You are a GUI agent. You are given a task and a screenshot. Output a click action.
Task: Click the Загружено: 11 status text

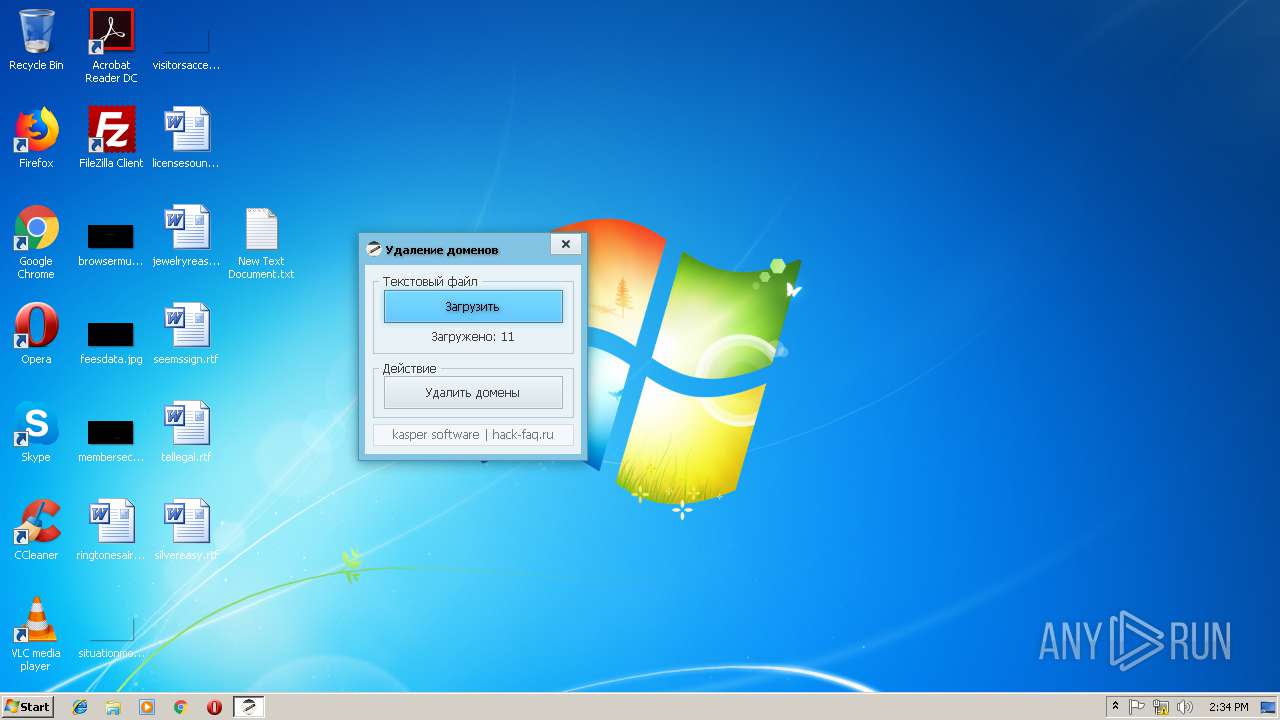tap(473, 337)
